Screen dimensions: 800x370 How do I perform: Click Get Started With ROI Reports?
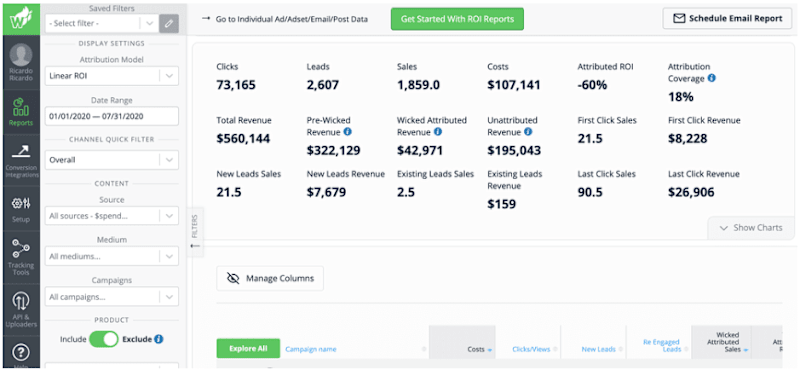pyautogui.click(x=457, y=19)
